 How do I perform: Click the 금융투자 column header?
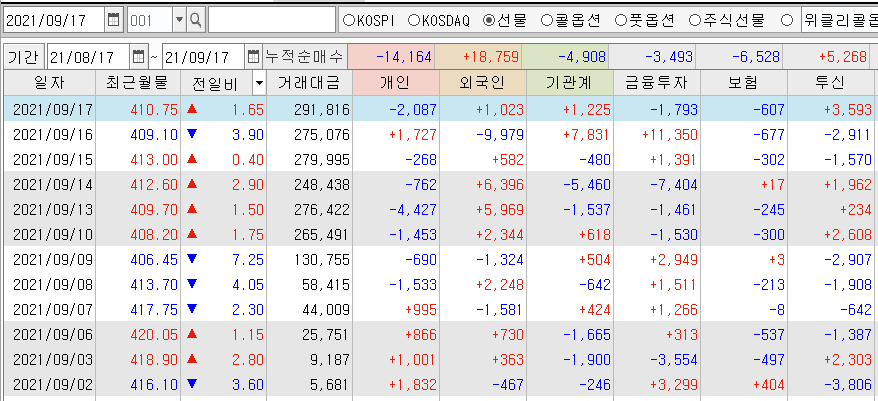[656, 83]
